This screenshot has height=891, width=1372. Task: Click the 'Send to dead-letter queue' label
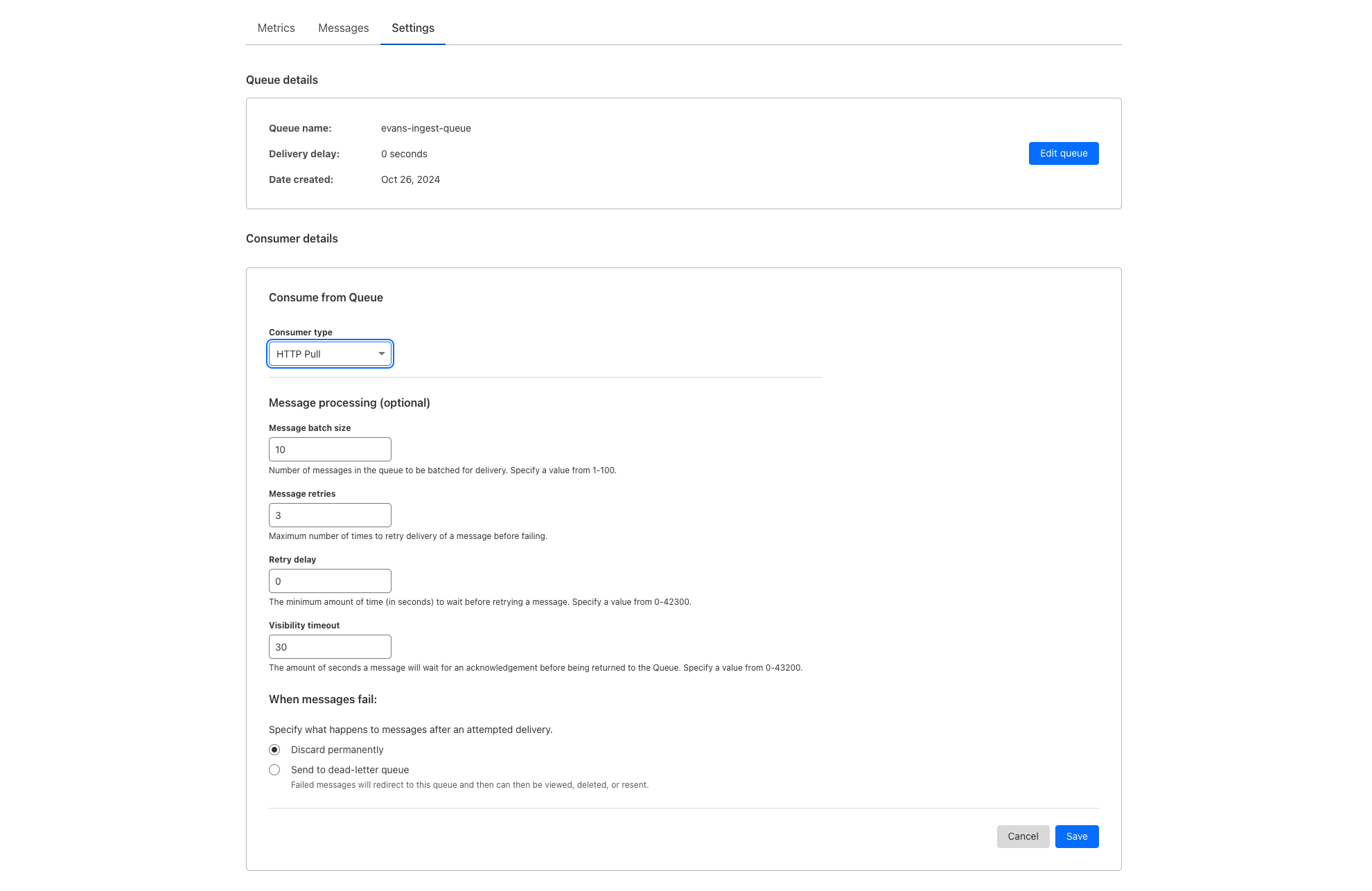(x=350, y=770)
